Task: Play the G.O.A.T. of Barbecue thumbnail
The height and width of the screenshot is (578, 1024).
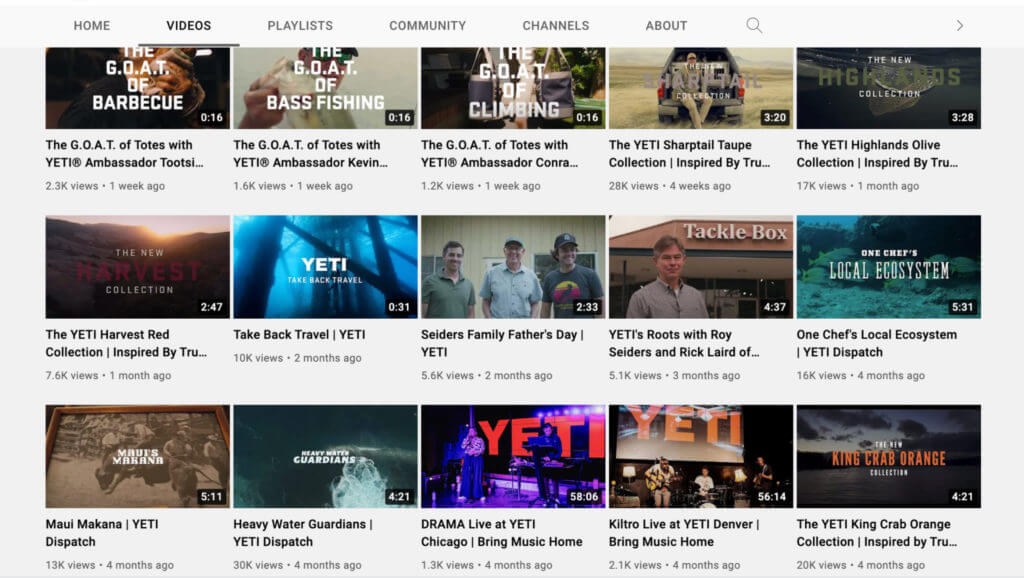Action: coord(136,87)
